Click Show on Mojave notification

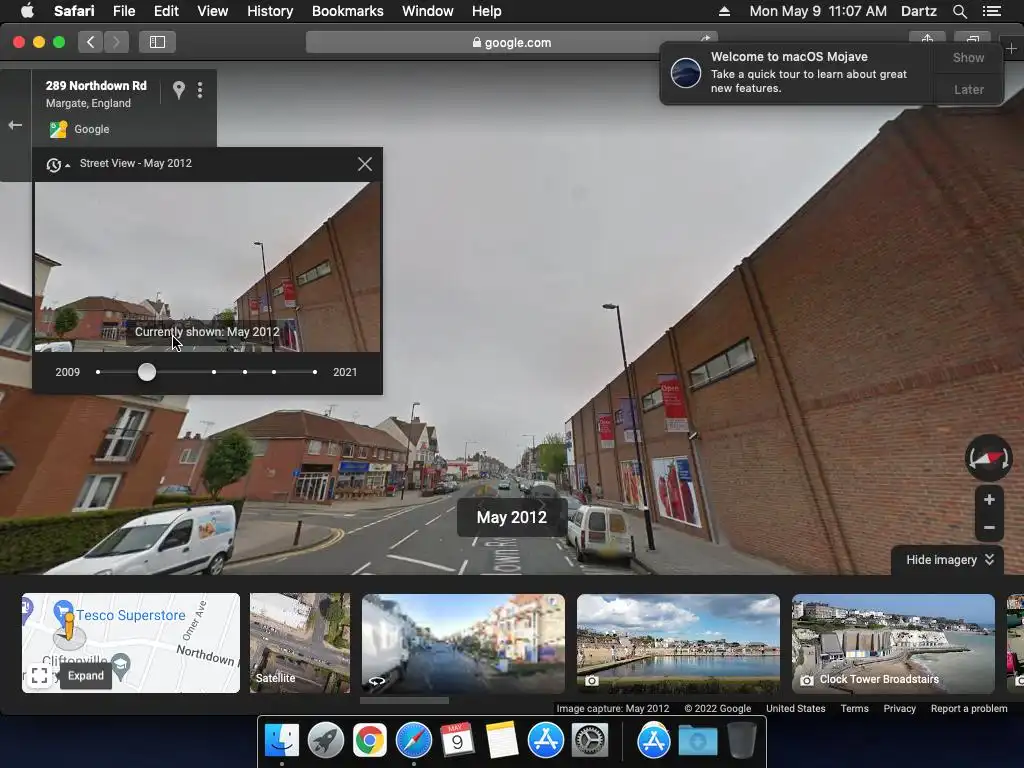[x=968, y=57]
